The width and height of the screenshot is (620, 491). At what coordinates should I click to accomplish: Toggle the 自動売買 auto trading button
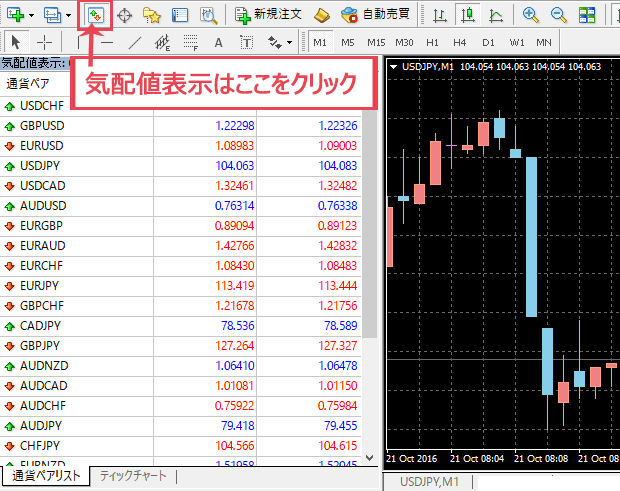pyautogui.click(x=375, y=15)
